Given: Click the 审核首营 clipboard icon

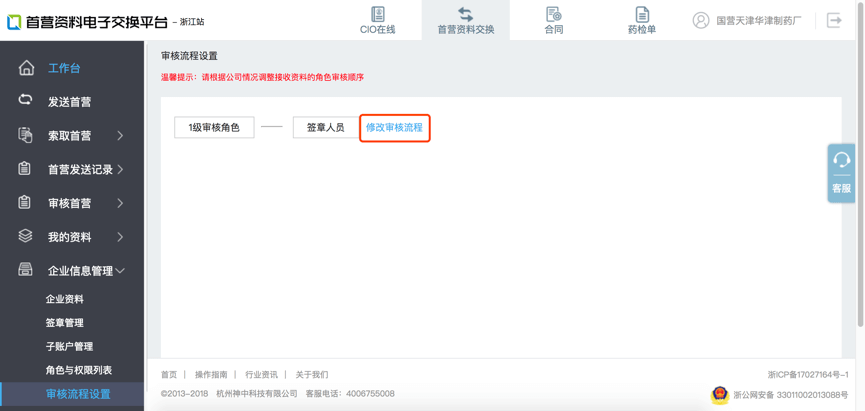Looking at the screenshot, I should coord(25,202).
